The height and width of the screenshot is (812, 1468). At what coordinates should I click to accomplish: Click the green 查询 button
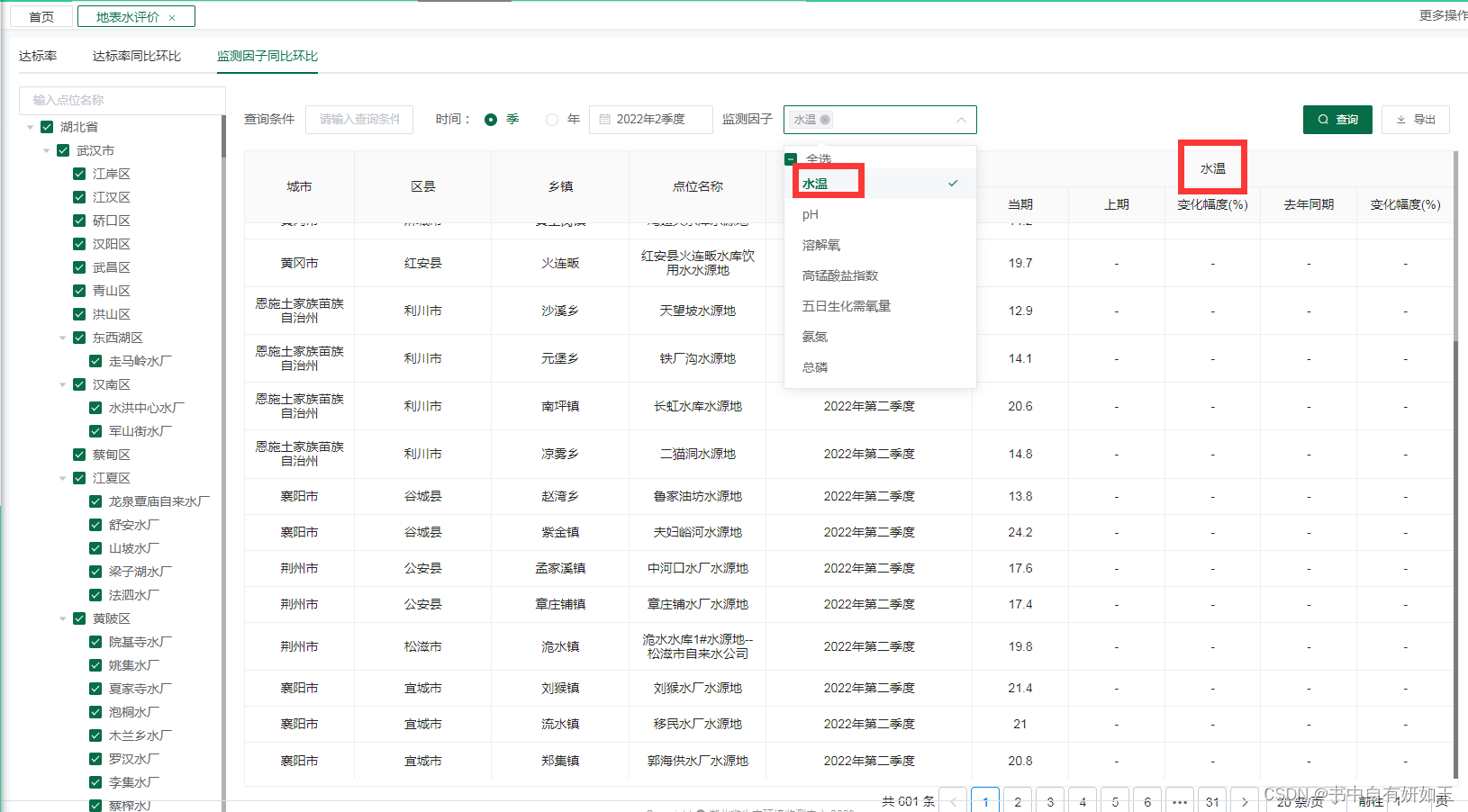(x=1337, y=120)
